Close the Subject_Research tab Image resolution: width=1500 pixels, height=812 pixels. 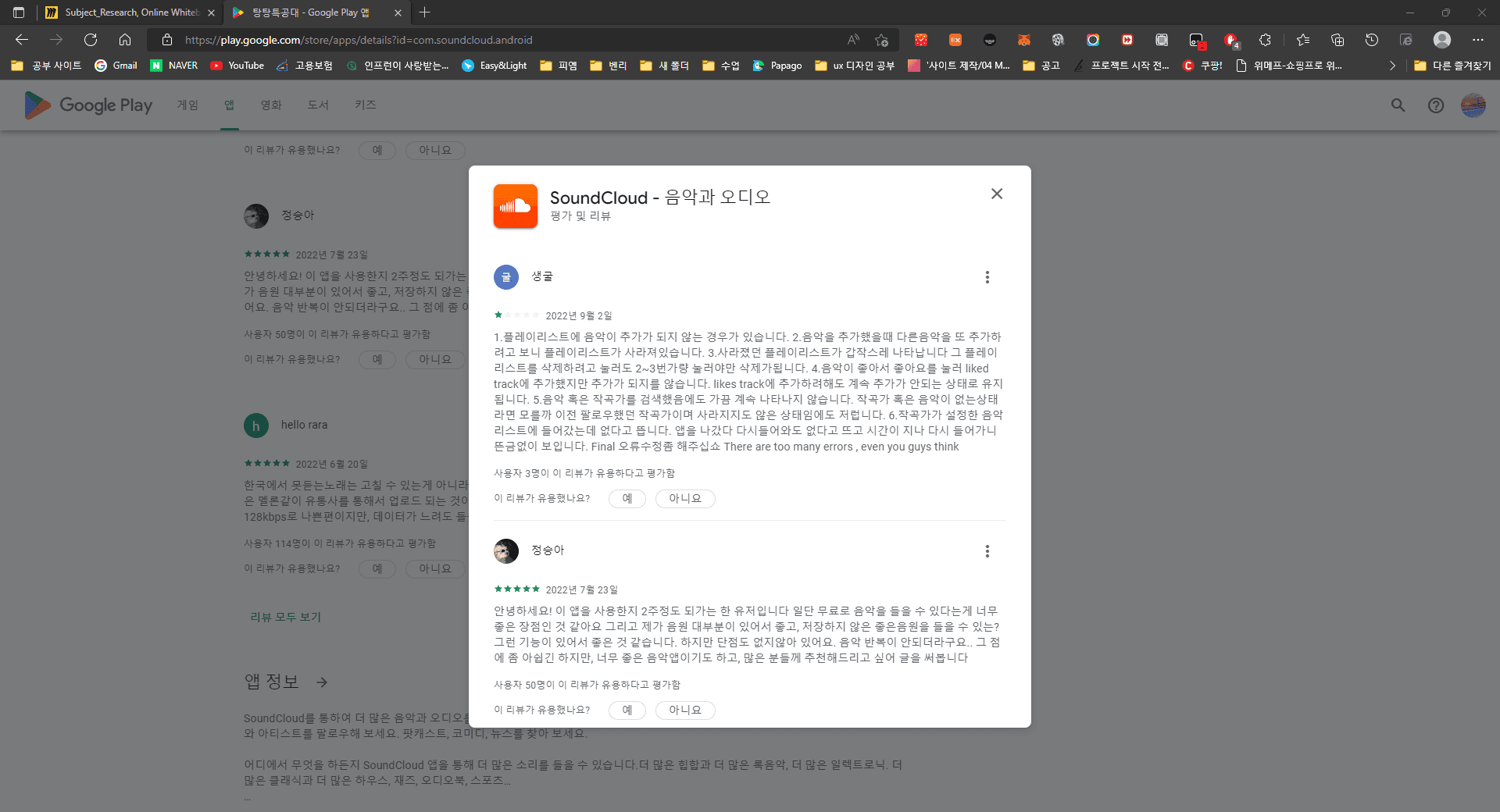coord(211,12)
